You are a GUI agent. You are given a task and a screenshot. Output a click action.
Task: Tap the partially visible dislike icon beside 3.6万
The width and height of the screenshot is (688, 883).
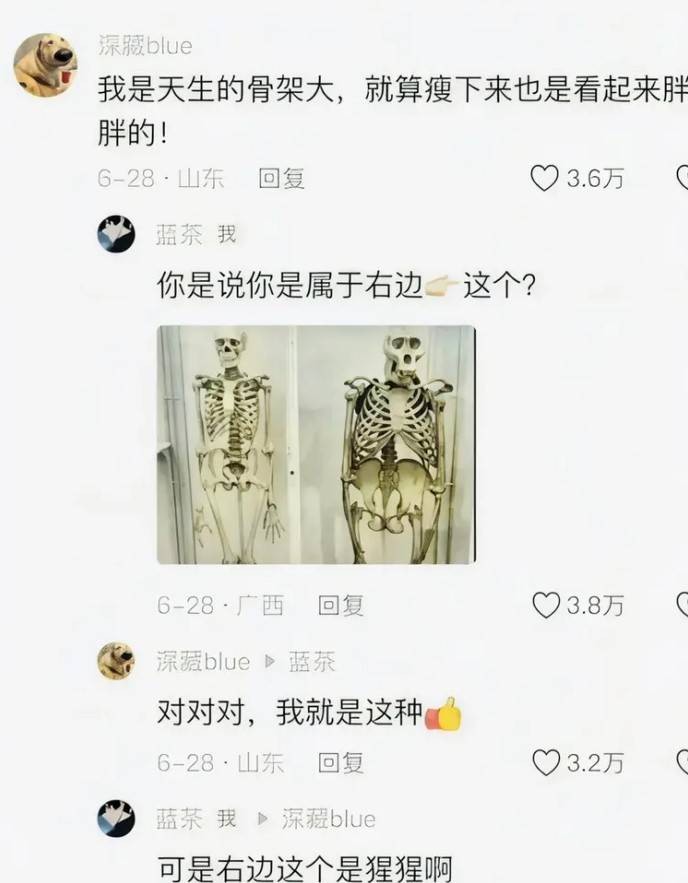pyautogui.click(x=682, y=179)
